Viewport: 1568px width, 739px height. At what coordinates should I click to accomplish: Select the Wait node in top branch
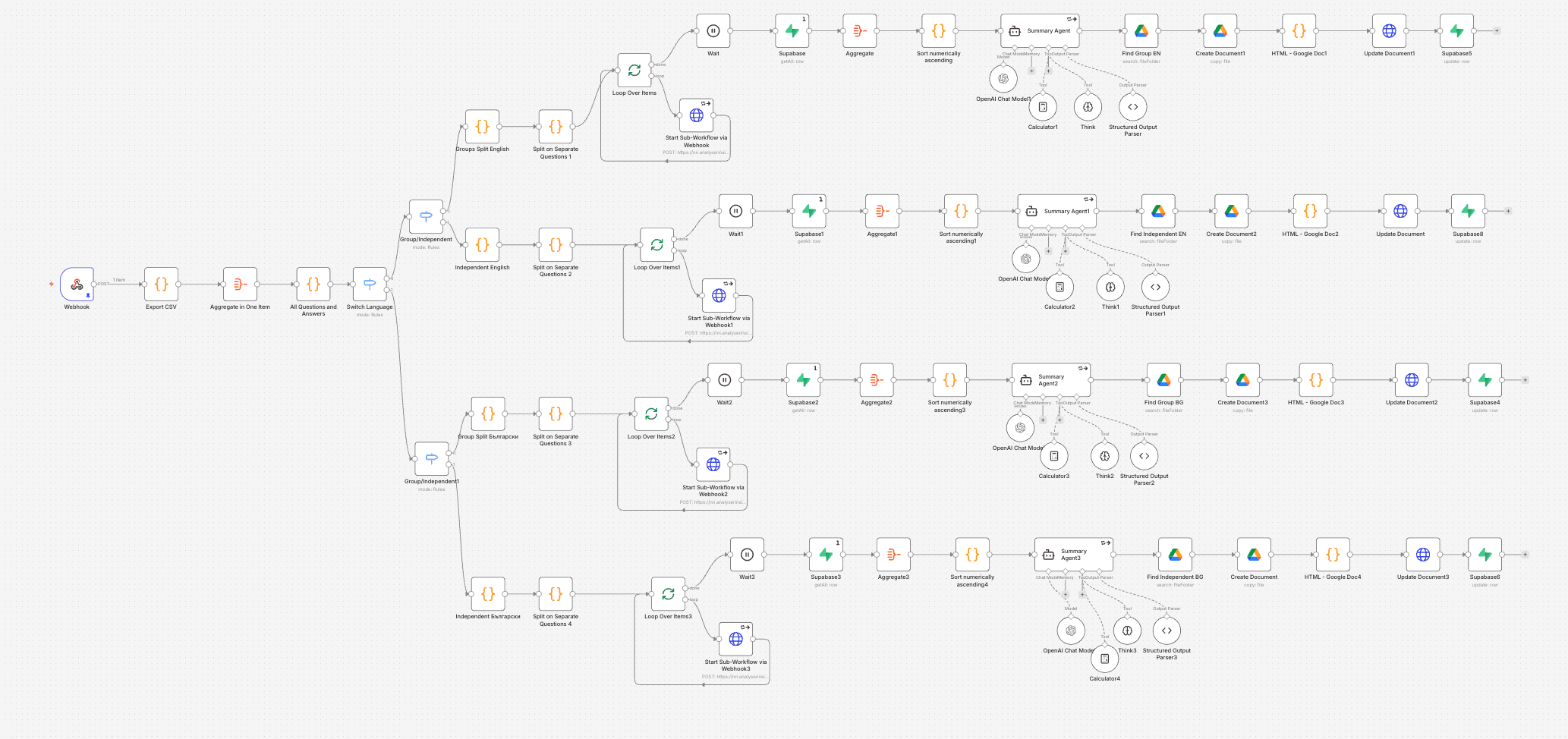(x=713, y=31)
